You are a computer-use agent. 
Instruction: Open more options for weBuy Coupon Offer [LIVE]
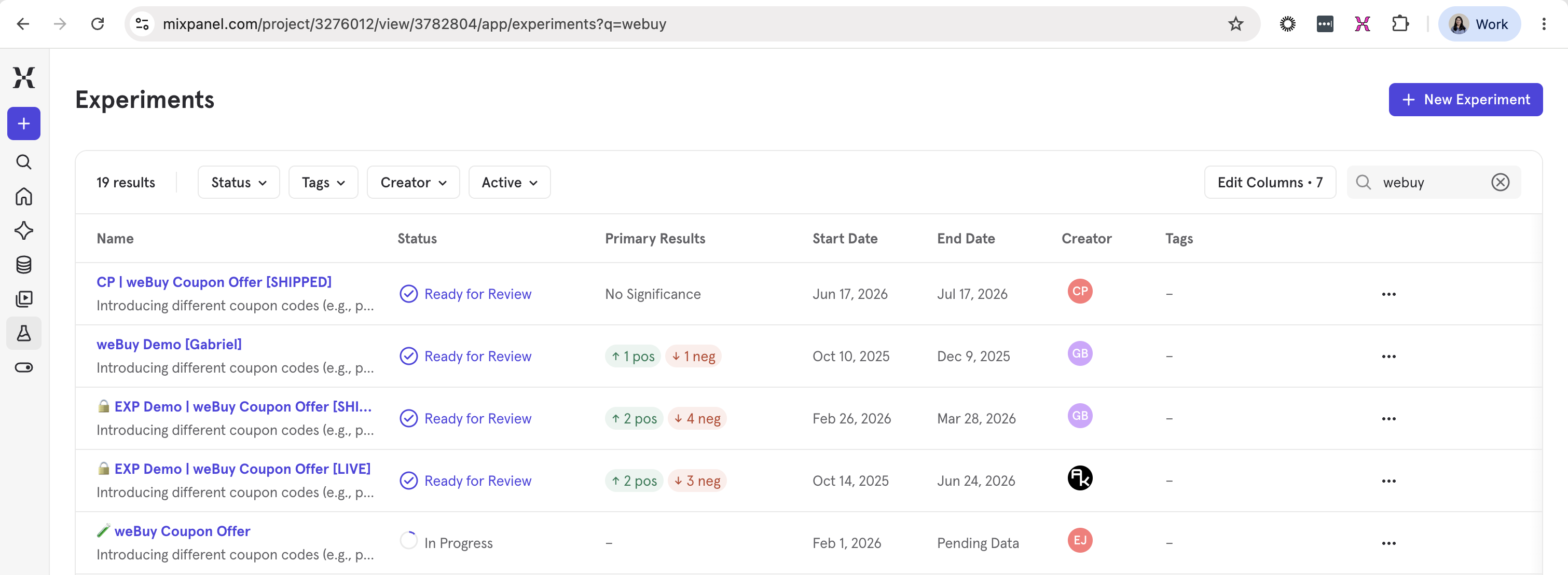pos(1388,481)
